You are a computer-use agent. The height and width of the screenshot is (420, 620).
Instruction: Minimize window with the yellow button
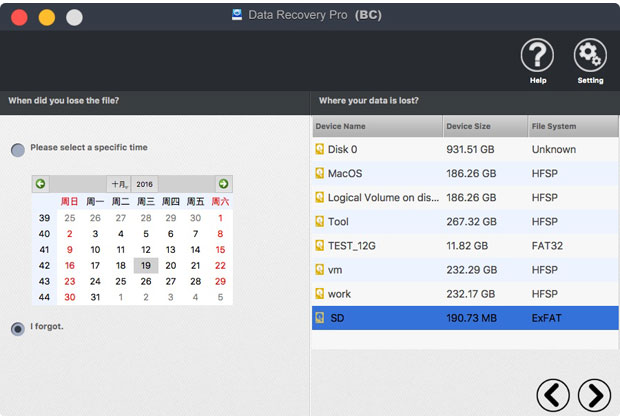[x=47, y=17]
